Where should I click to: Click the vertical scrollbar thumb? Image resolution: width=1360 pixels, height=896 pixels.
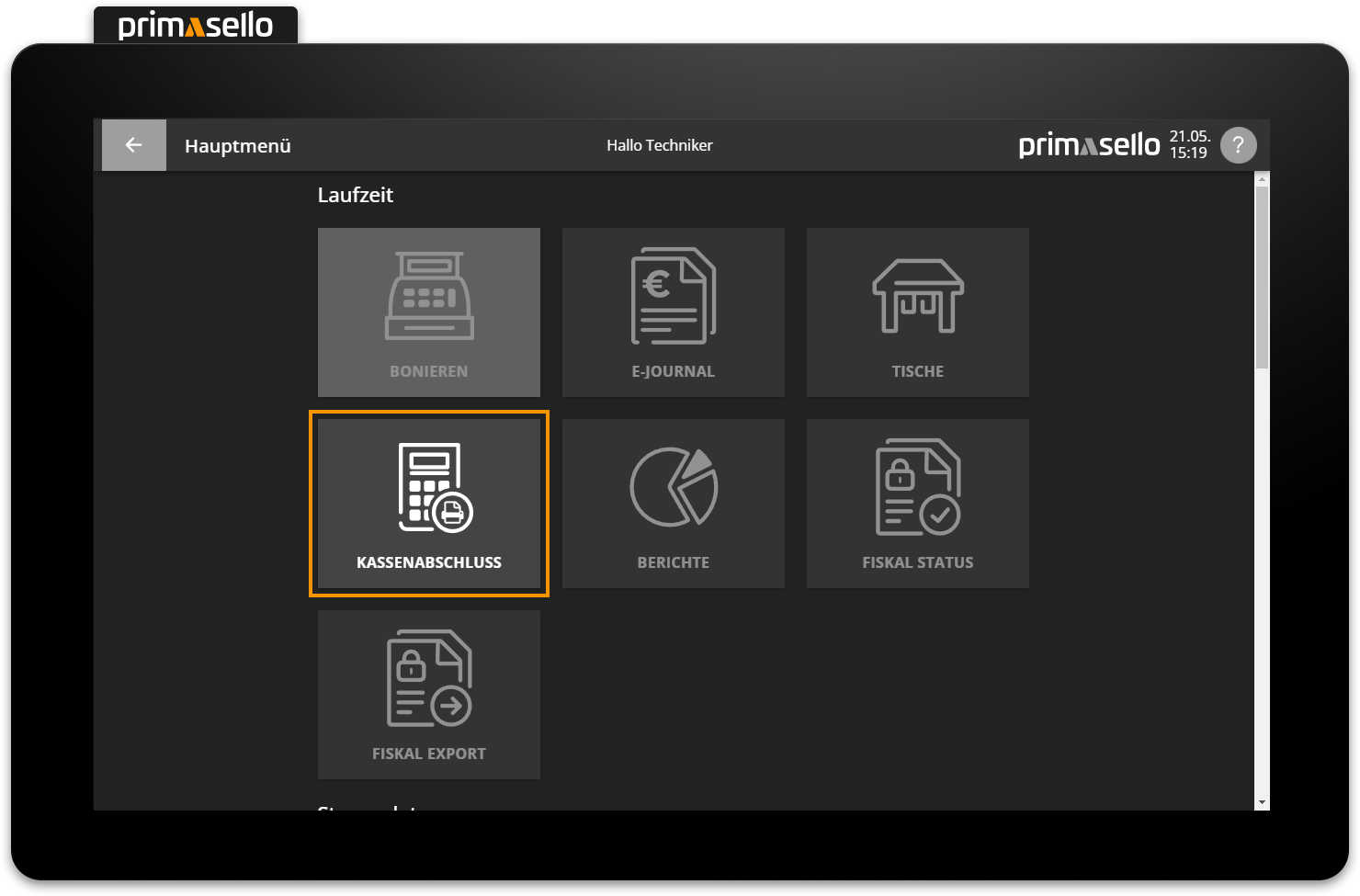point(1262,276)
